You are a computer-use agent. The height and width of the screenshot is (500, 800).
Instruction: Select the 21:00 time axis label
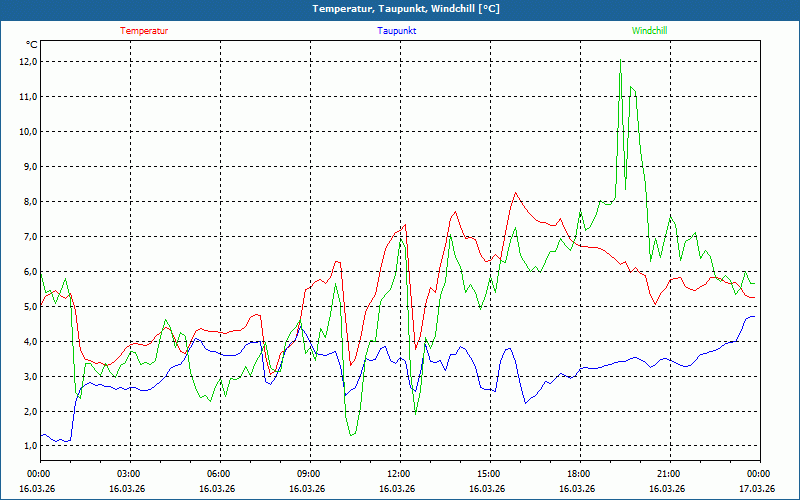669,474
